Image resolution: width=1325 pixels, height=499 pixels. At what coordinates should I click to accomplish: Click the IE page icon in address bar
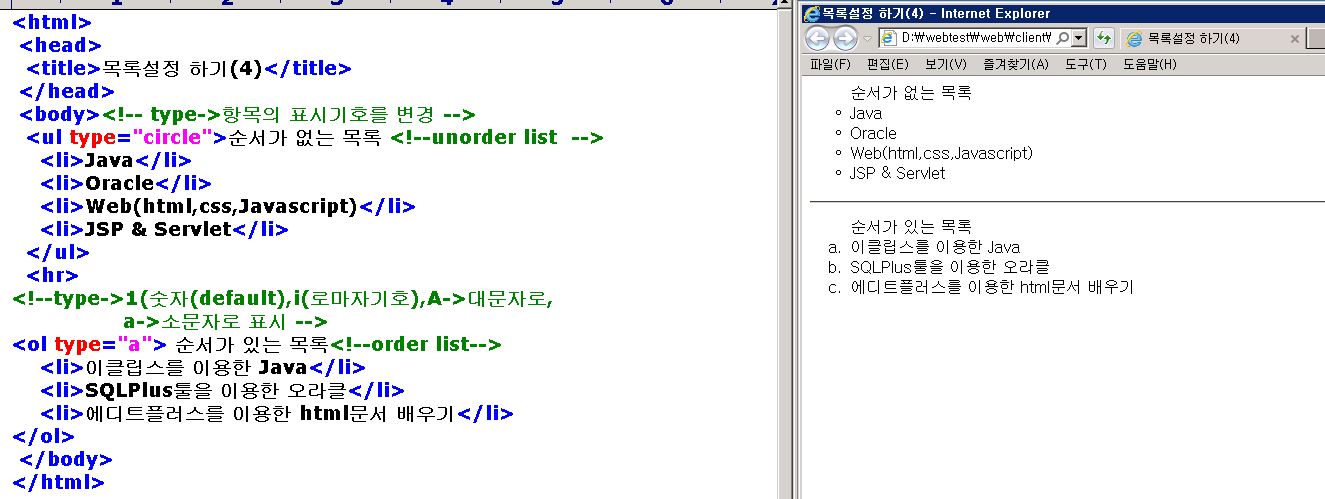pos(890,38)
